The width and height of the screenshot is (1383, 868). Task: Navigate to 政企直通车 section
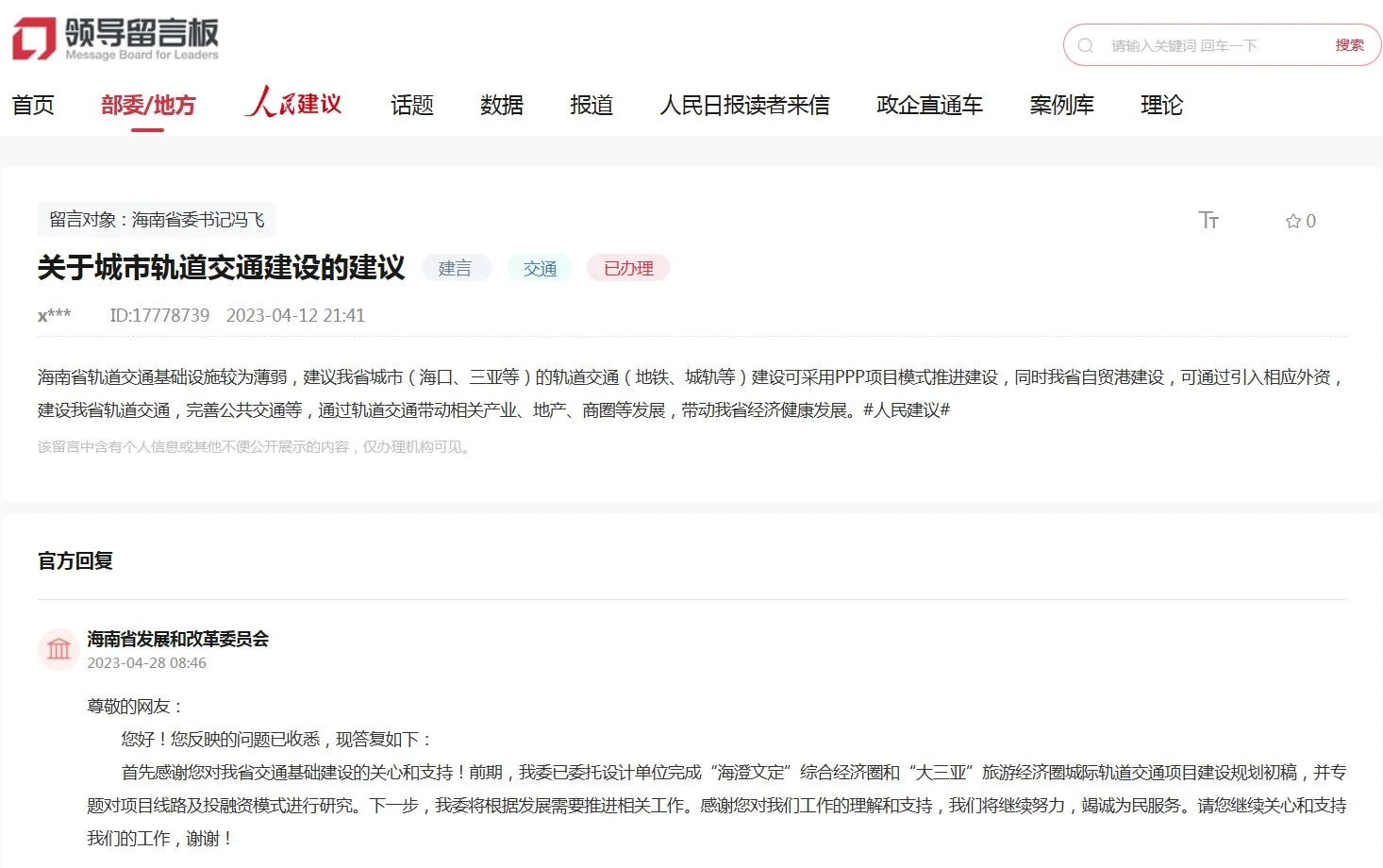point(929,105)
